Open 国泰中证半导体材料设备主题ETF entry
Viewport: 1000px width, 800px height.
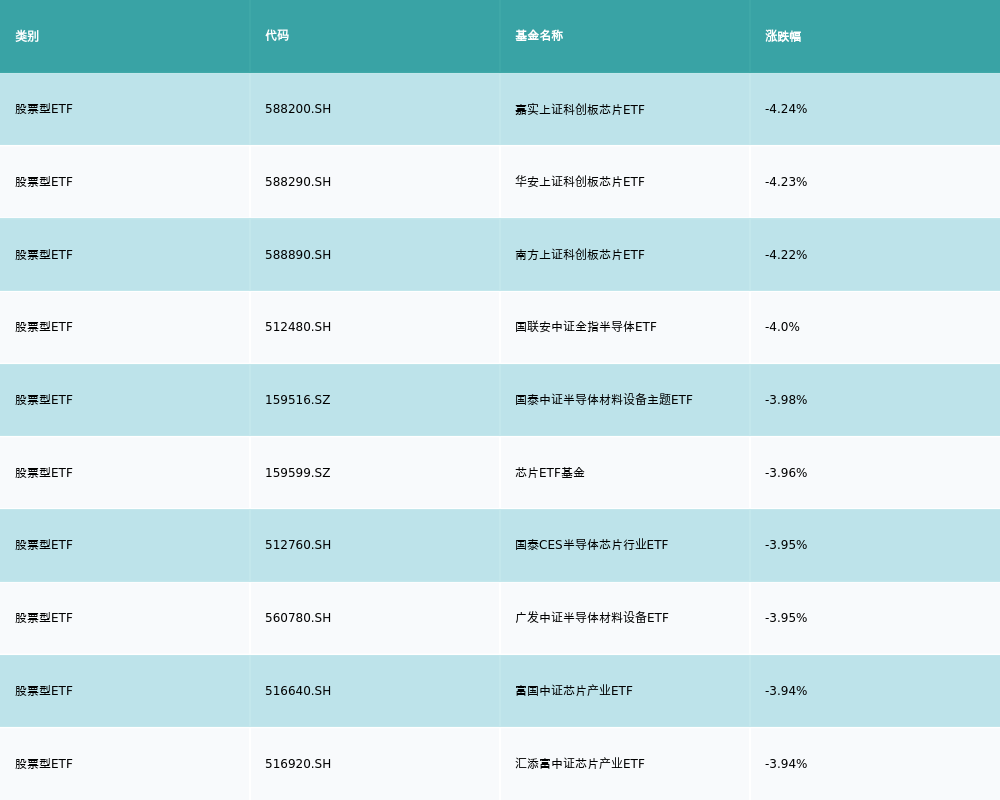point(604,400)
